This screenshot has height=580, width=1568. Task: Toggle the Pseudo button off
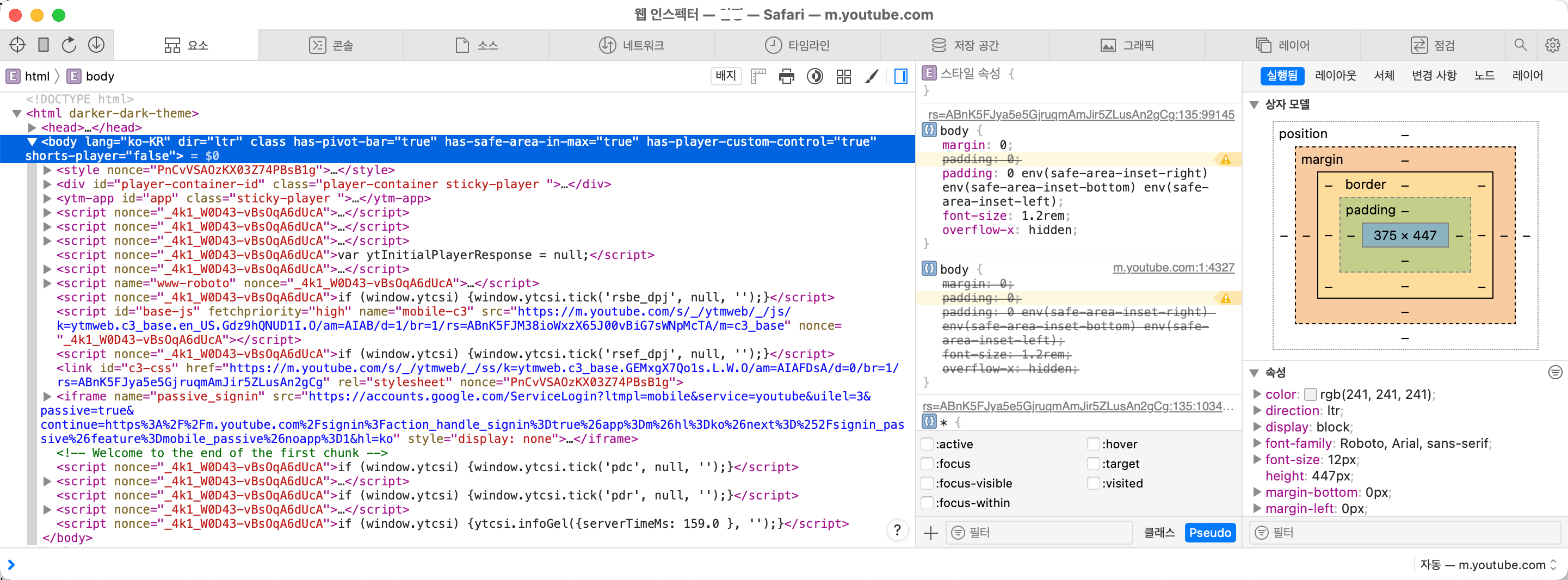[x=1210, y=533]
